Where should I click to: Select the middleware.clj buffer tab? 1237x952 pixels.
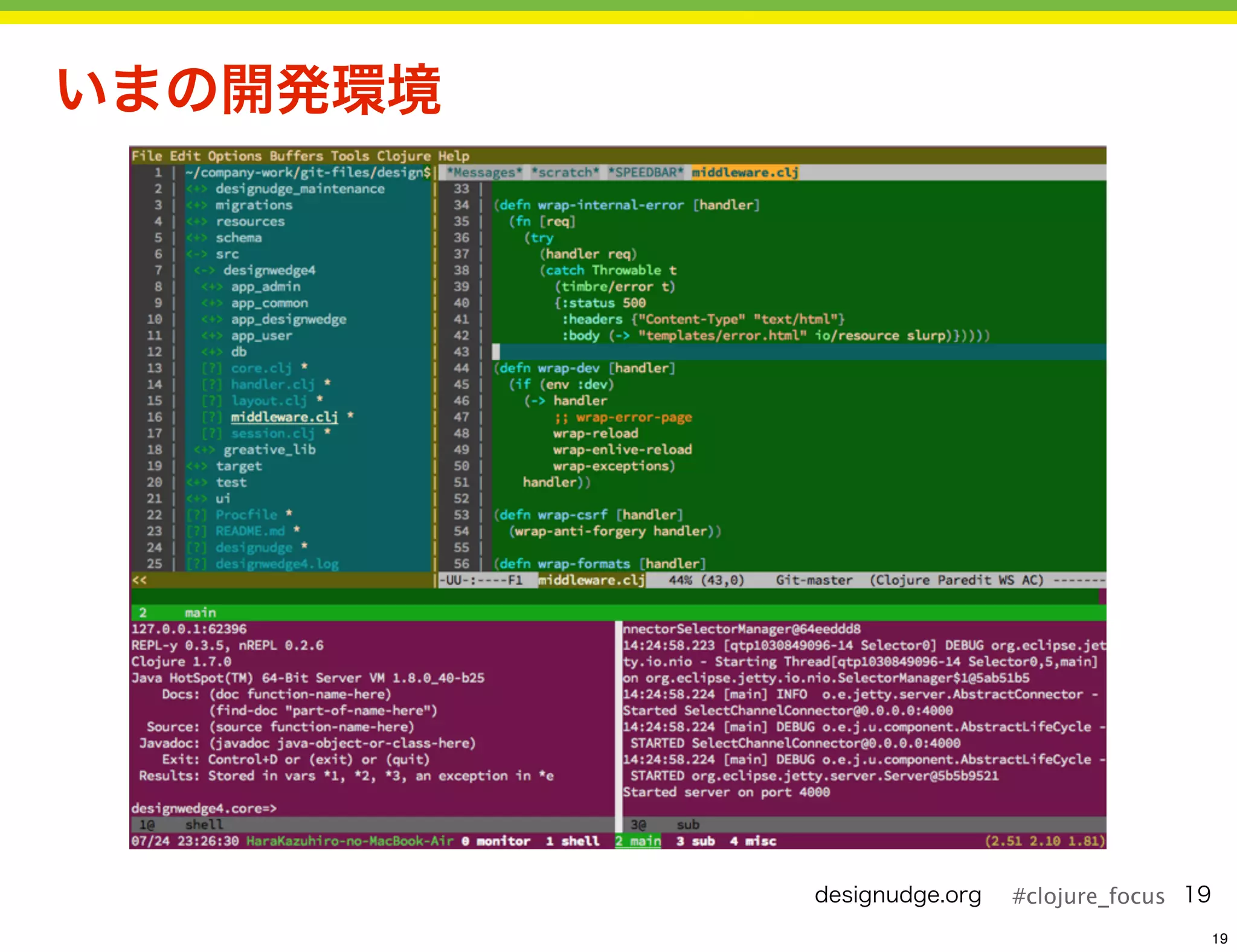745,172
